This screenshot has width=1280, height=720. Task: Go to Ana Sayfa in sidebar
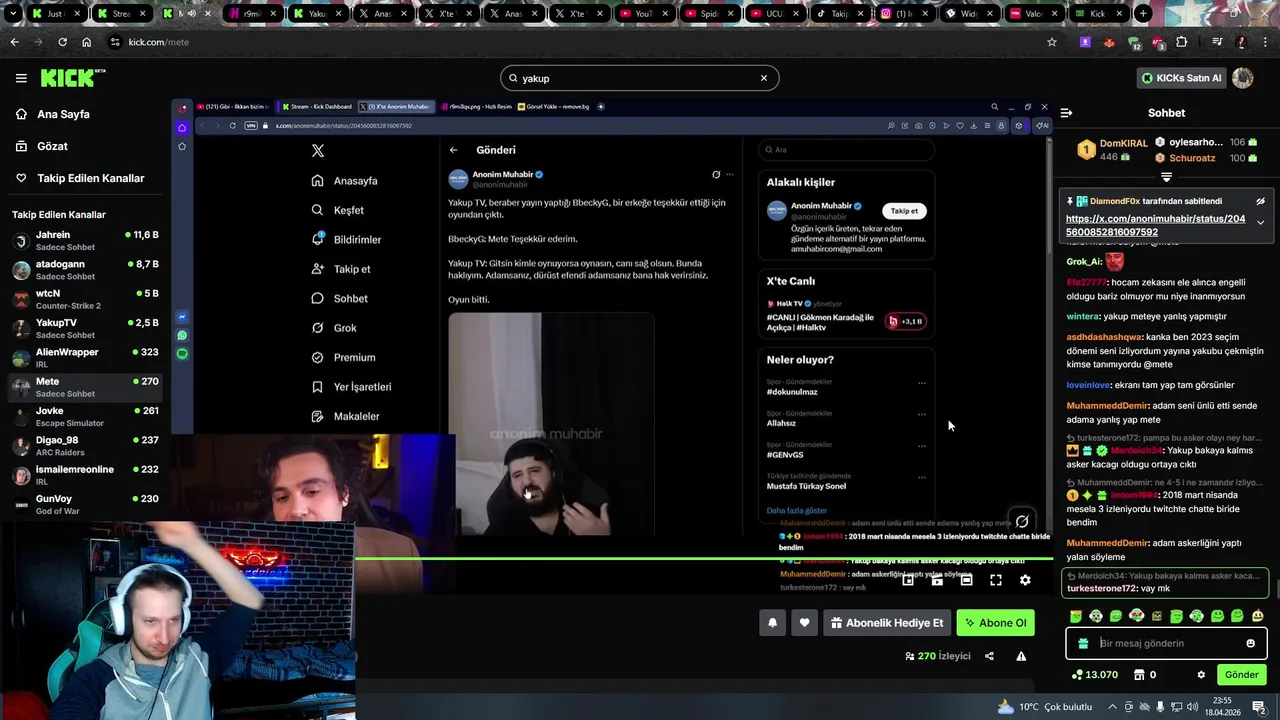(63, 114)
